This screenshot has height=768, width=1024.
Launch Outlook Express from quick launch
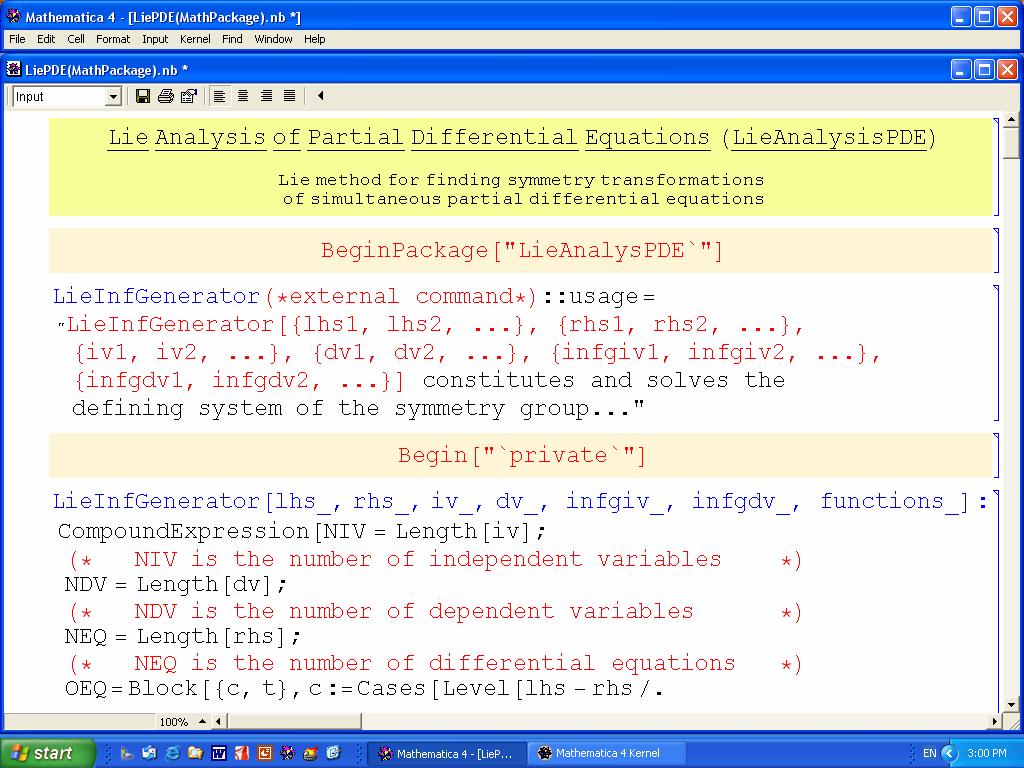click(150, 753)
